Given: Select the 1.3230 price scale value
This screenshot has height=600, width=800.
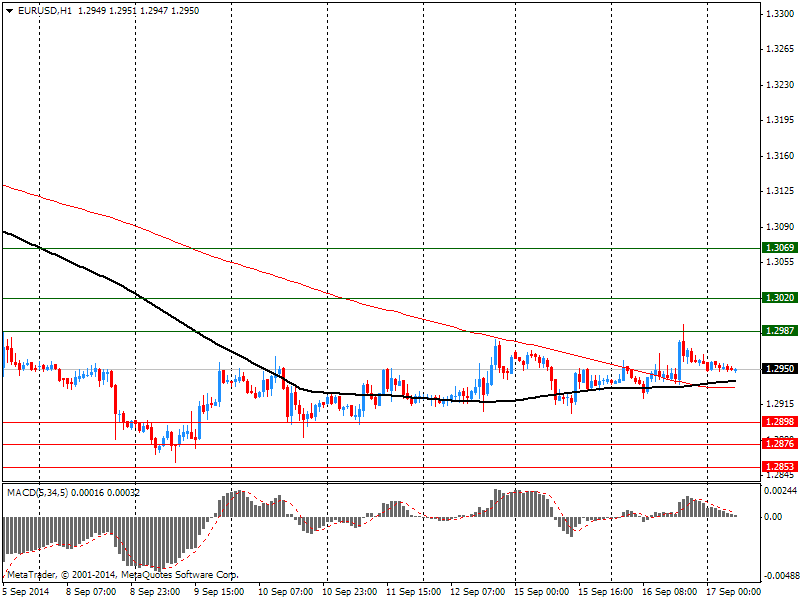Looking at the screenshot, I should click(x=780, y=85).
